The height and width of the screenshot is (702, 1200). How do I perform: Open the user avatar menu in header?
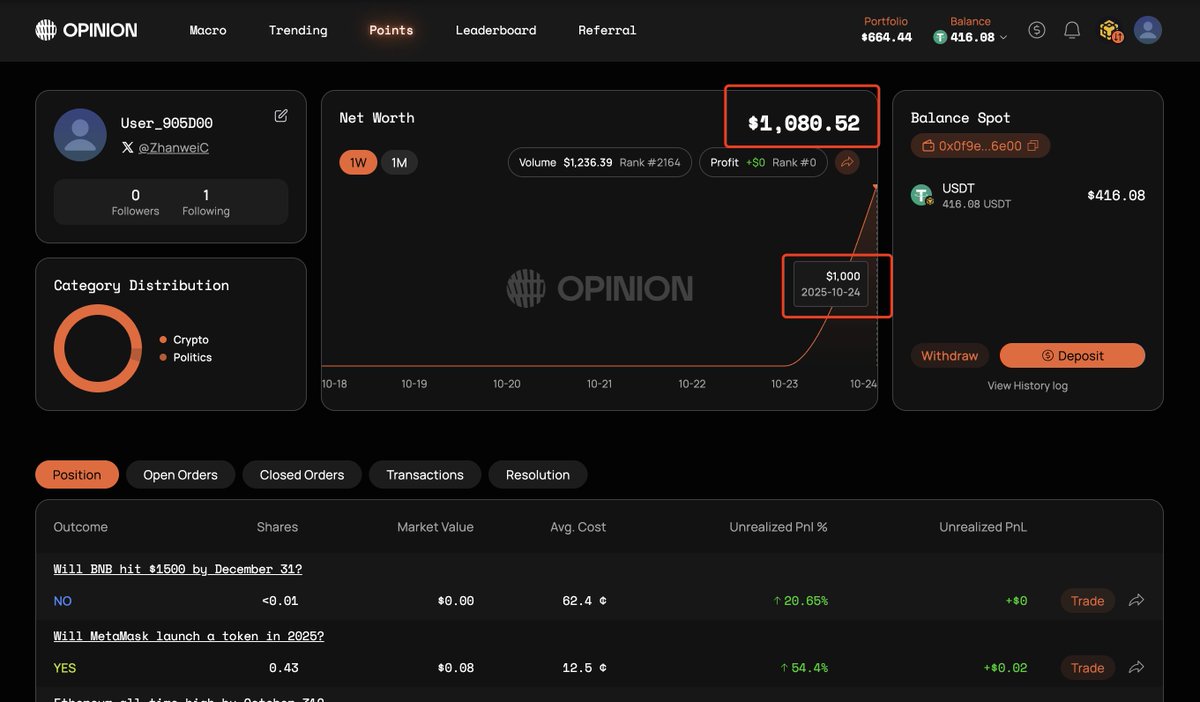(1148, 30)
